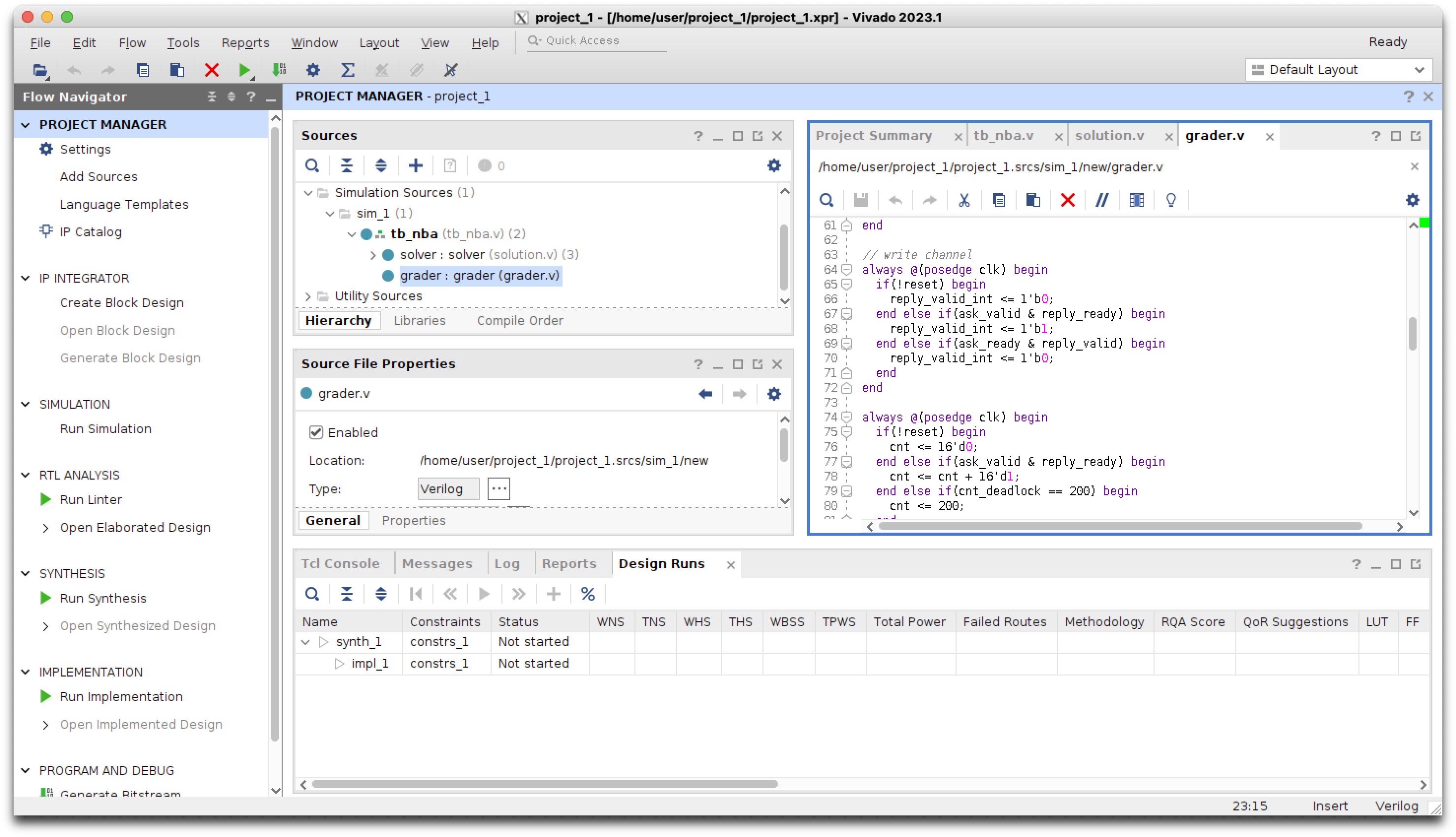The height and width of the screenshot is (837, 1456).
Task: Click the lightbulb icon in editor toolbar
Action: click(1171, 200)
